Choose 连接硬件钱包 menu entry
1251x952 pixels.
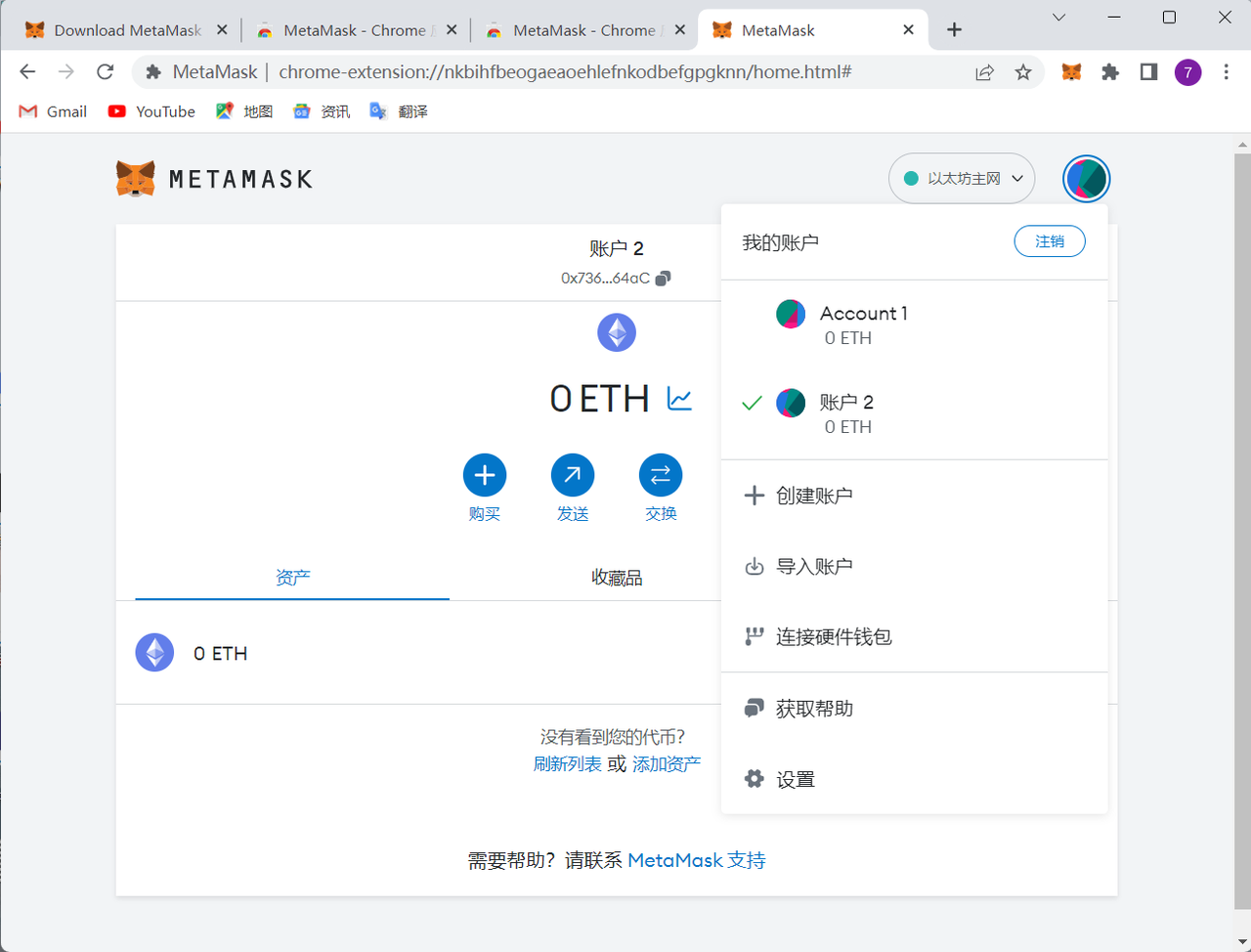tap(914, 636)
